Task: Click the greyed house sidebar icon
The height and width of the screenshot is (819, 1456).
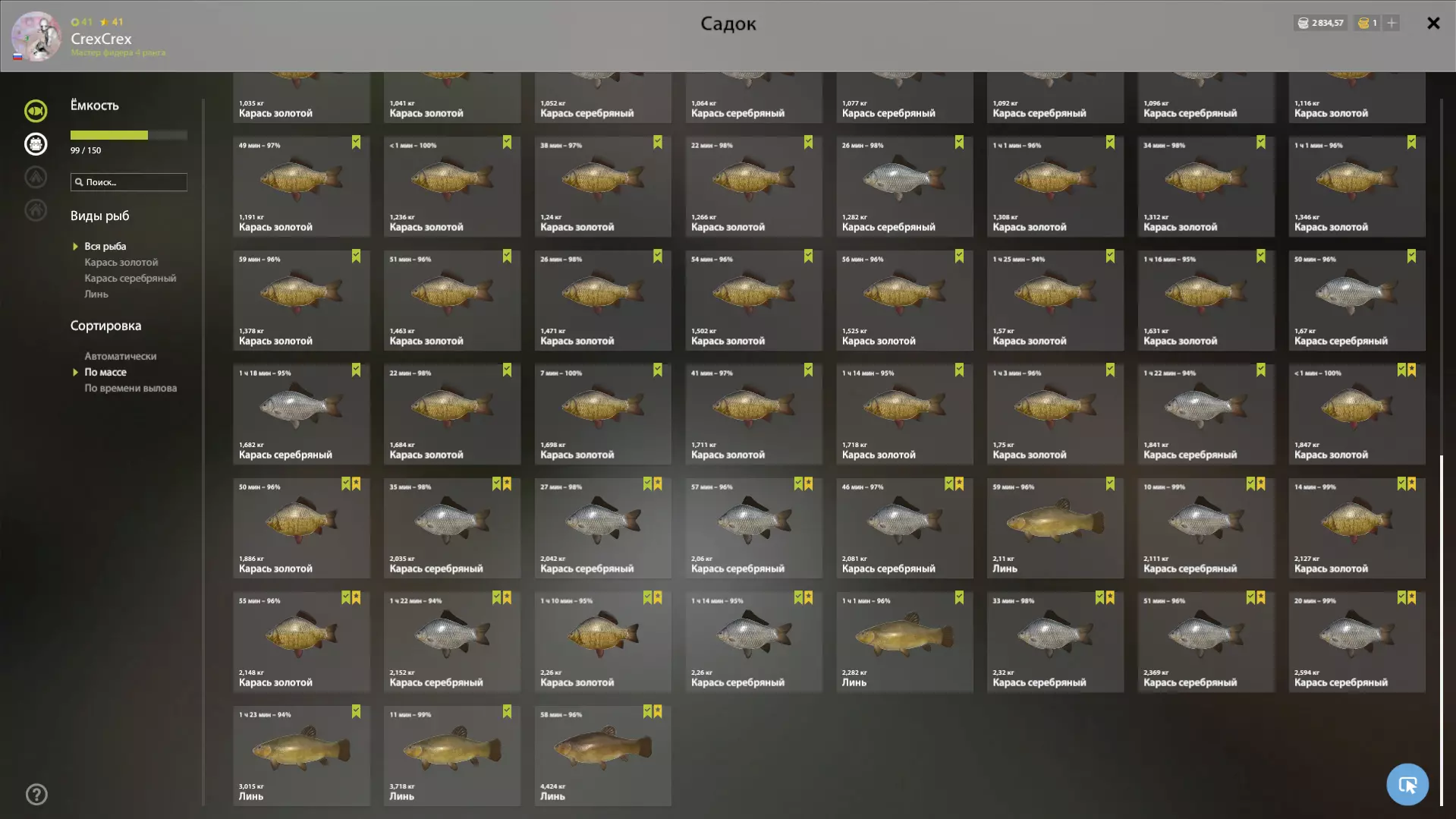Action: tap(36, 210)
